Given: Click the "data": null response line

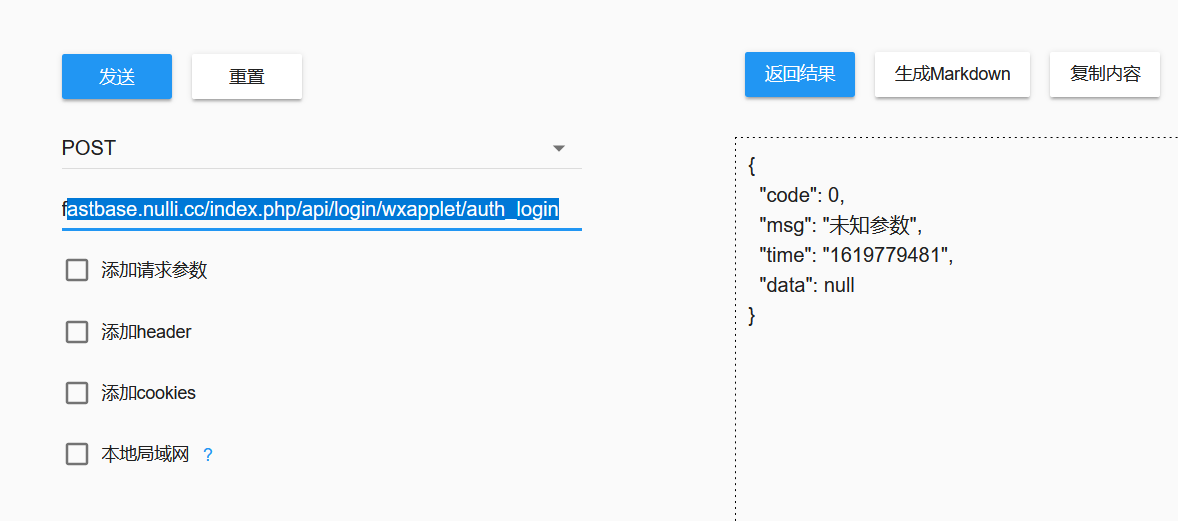Looking at the screenshot, I should click(x=807, y=285).
